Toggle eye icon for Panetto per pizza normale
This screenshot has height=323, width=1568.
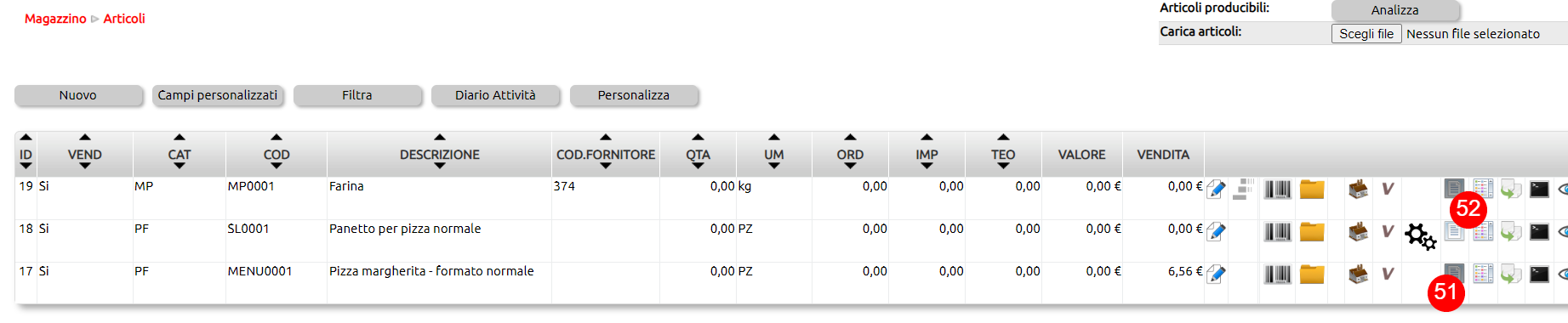pyautogui.click(x=1563, y=231)
